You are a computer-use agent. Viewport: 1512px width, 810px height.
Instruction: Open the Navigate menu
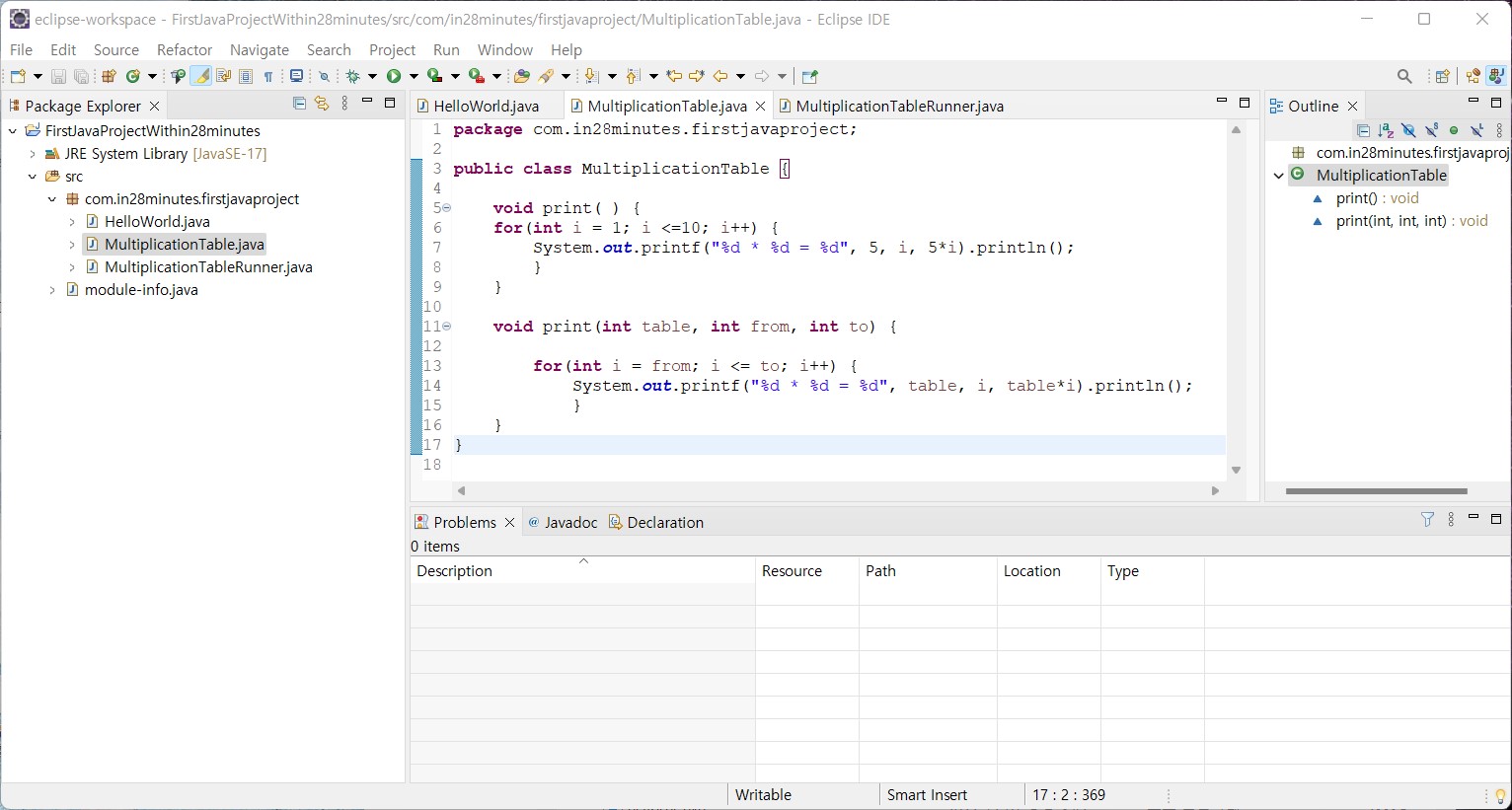[260, 49]
